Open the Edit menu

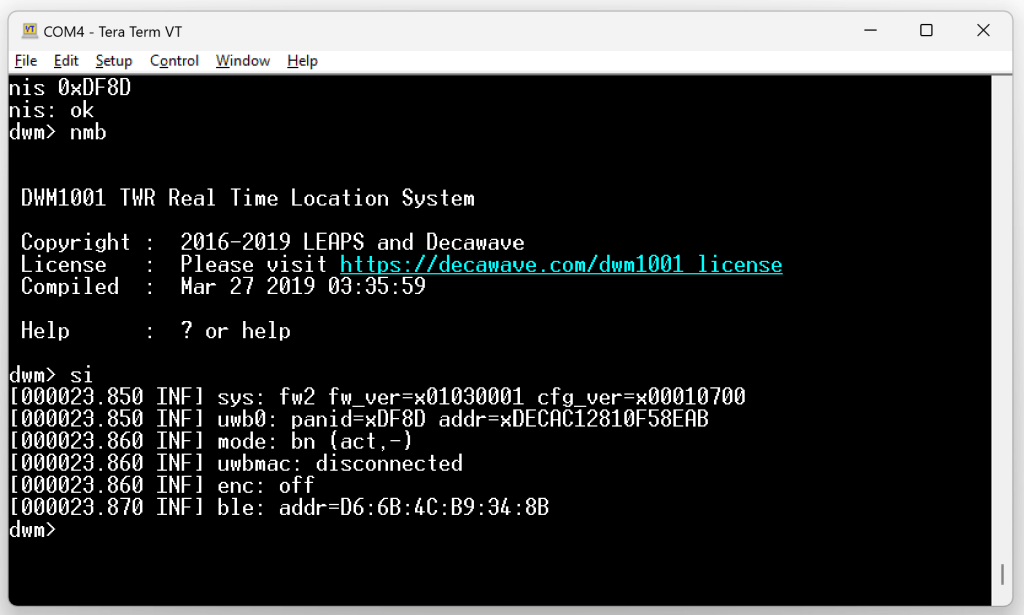click(66, 61)
